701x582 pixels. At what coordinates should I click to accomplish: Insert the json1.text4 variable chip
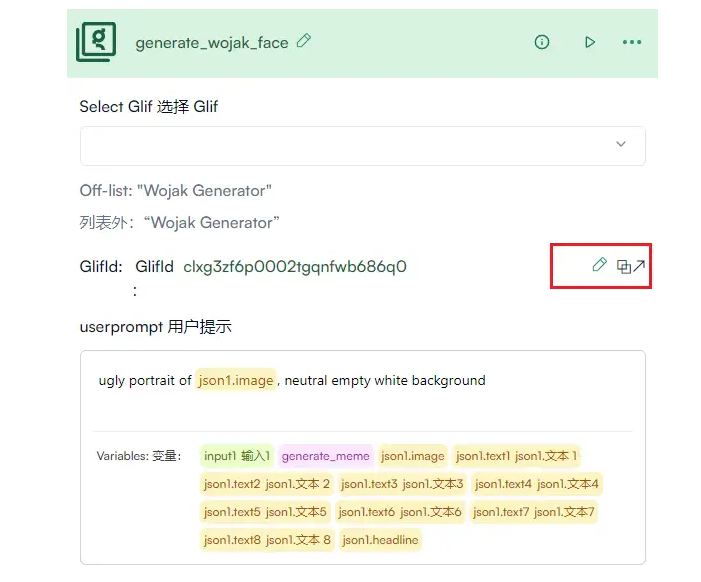click(x=536, y=484)
